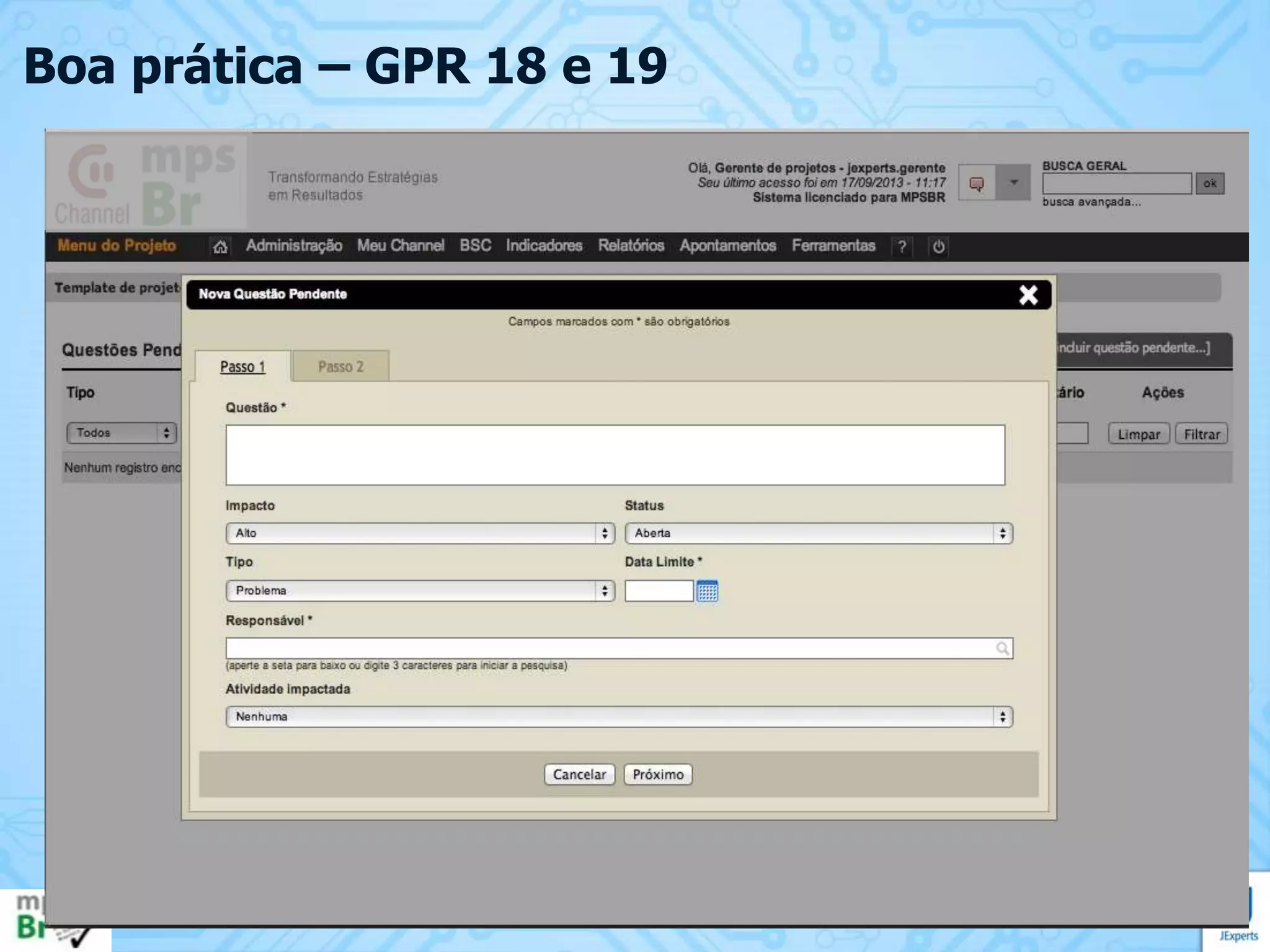Open the chat messages icon in the header
1270x952 pixels.
click(977, 183)
